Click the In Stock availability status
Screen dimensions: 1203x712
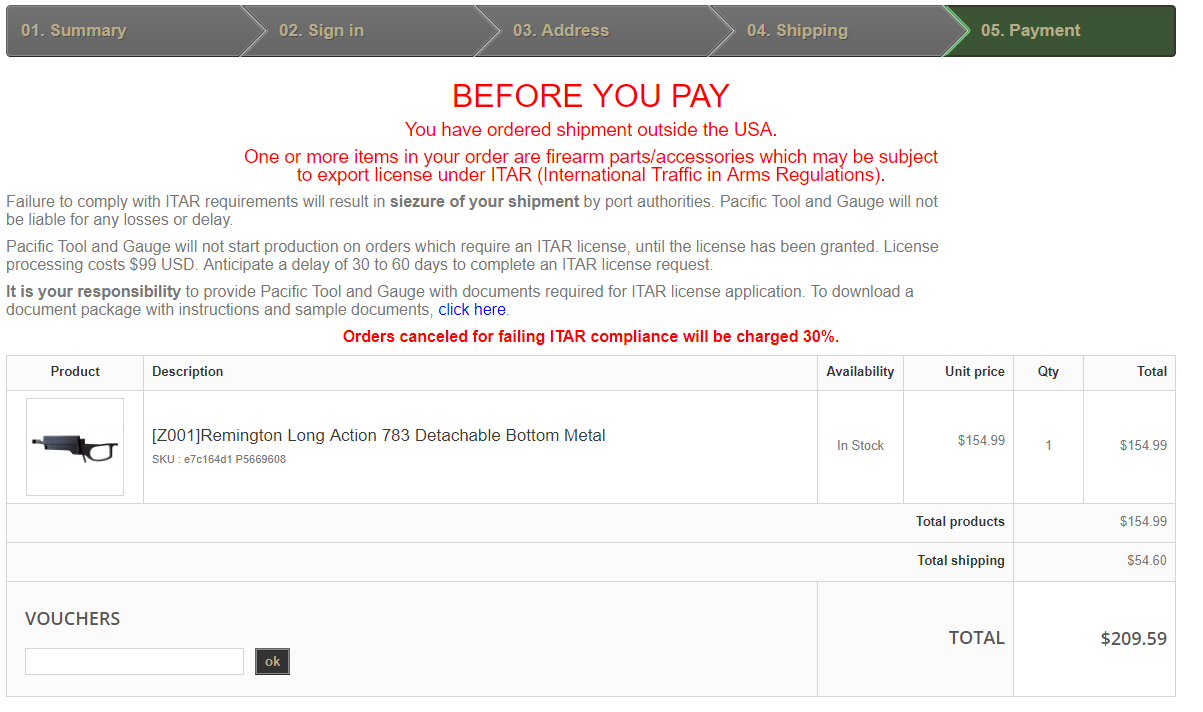(x=860, y=446)
